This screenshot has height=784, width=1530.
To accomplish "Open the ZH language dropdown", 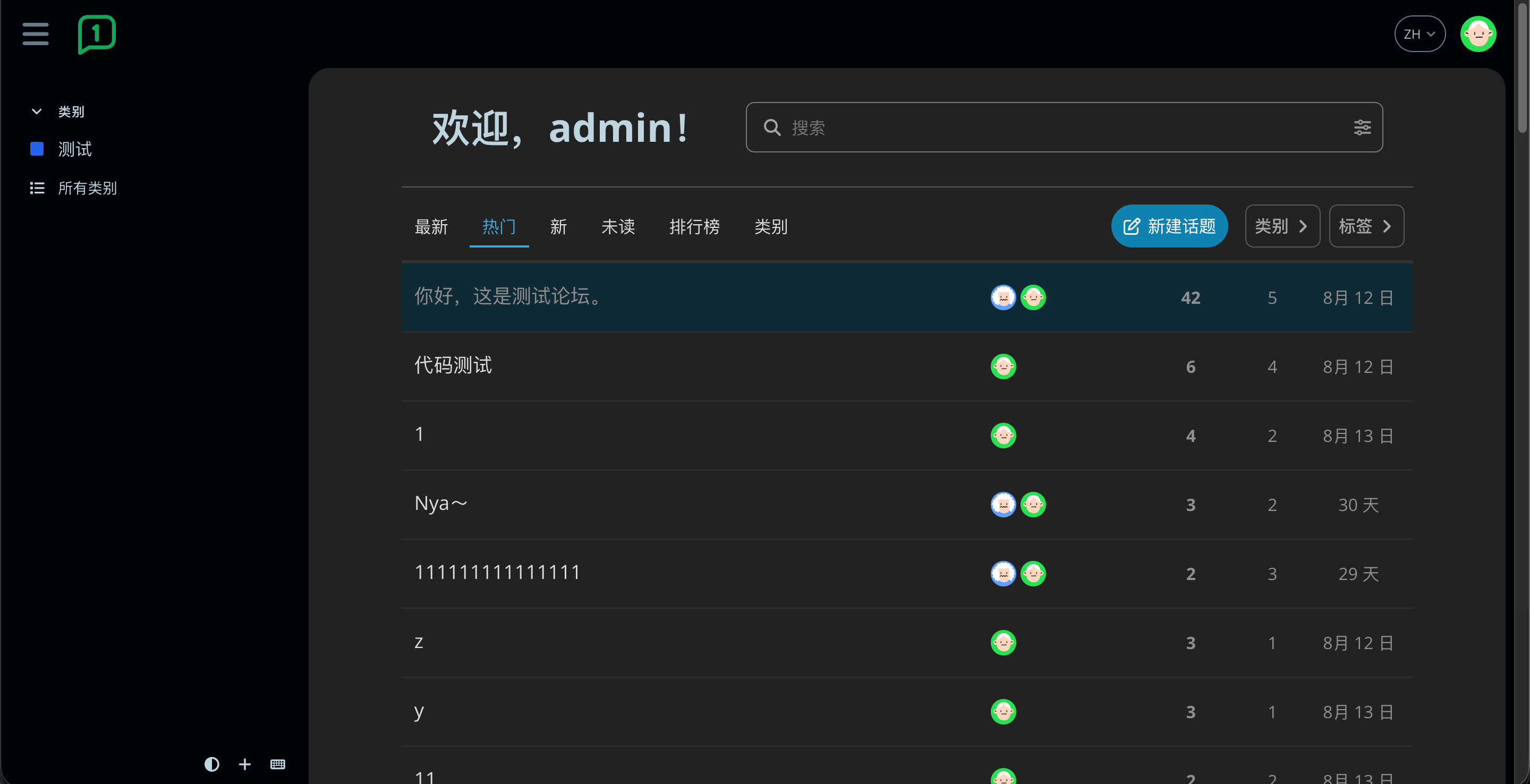I will (1419, 34).
